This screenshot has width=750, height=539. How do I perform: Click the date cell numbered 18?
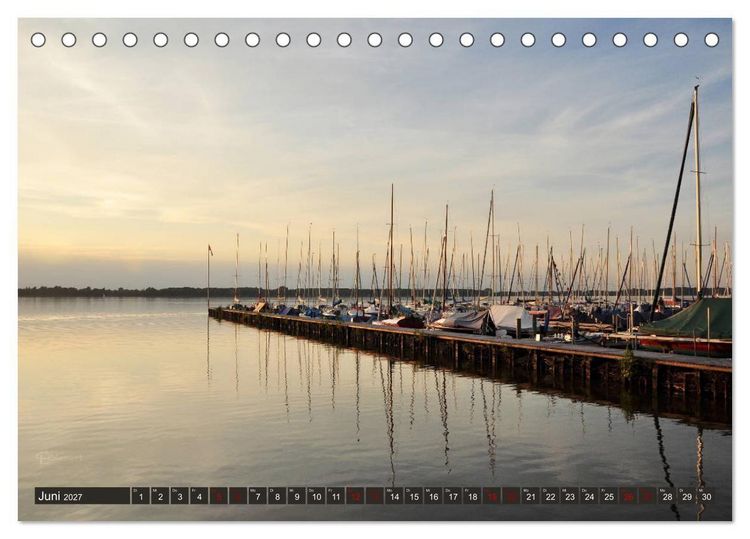(472, 496)
